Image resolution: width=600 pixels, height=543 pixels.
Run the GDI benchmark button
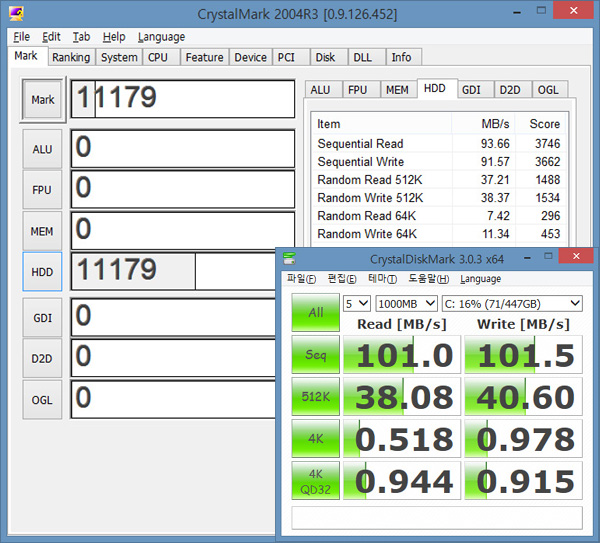(x=42, y=318)
